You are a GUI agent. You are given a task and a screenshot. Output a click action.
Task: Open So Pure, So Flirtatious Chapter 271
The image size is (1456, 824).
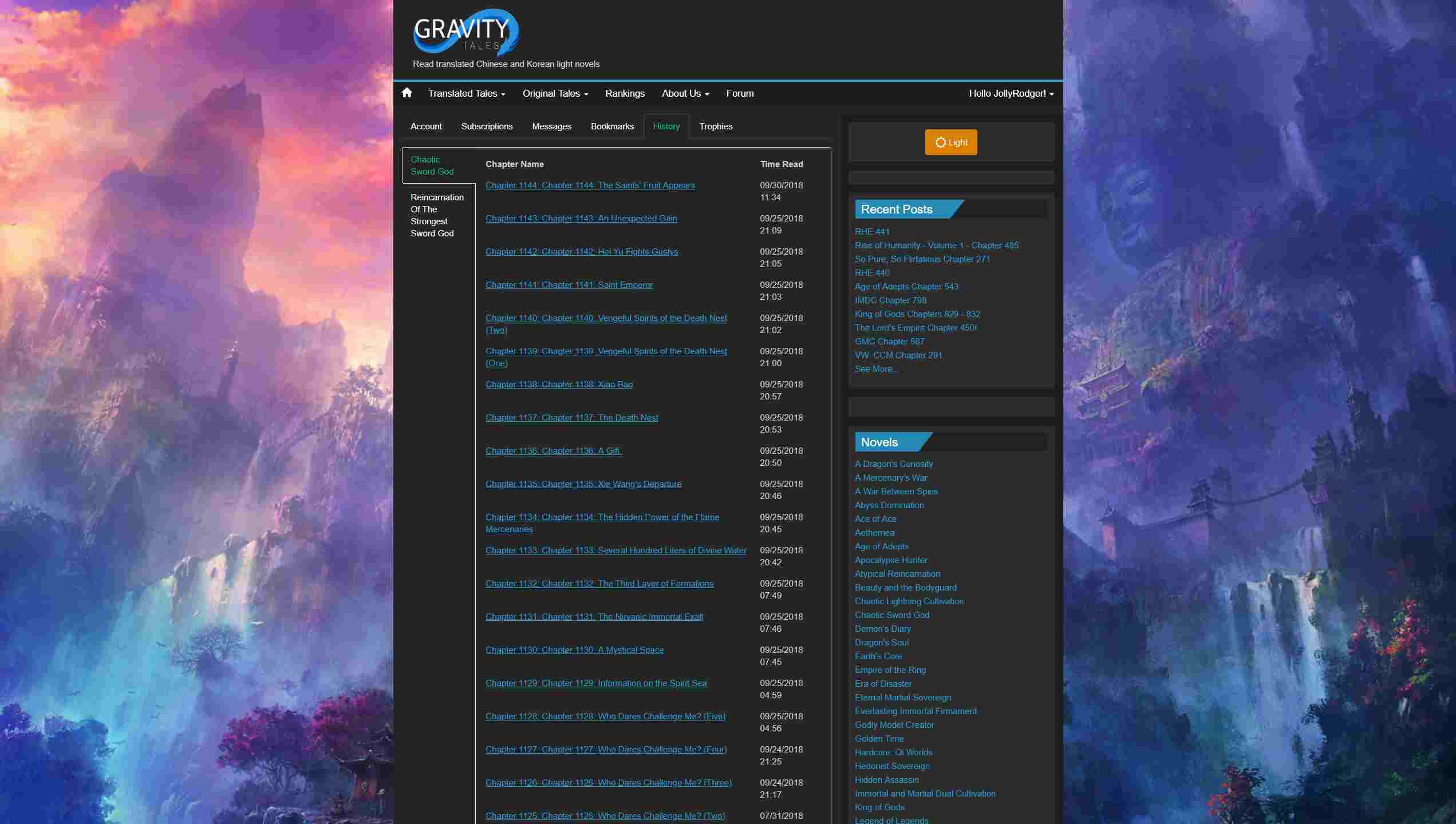coord(922,259)
